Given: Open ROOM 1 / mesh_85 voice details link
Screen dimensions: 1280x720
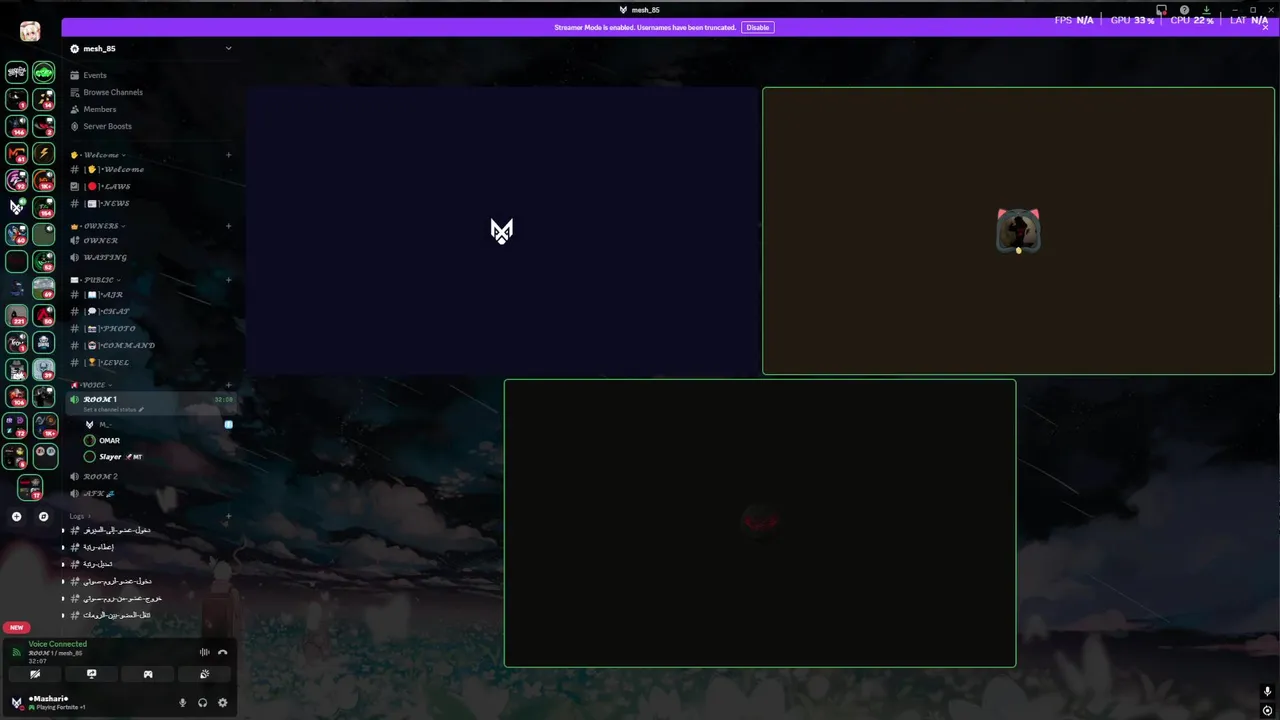Looking at the screenshot, I should 55,653.
